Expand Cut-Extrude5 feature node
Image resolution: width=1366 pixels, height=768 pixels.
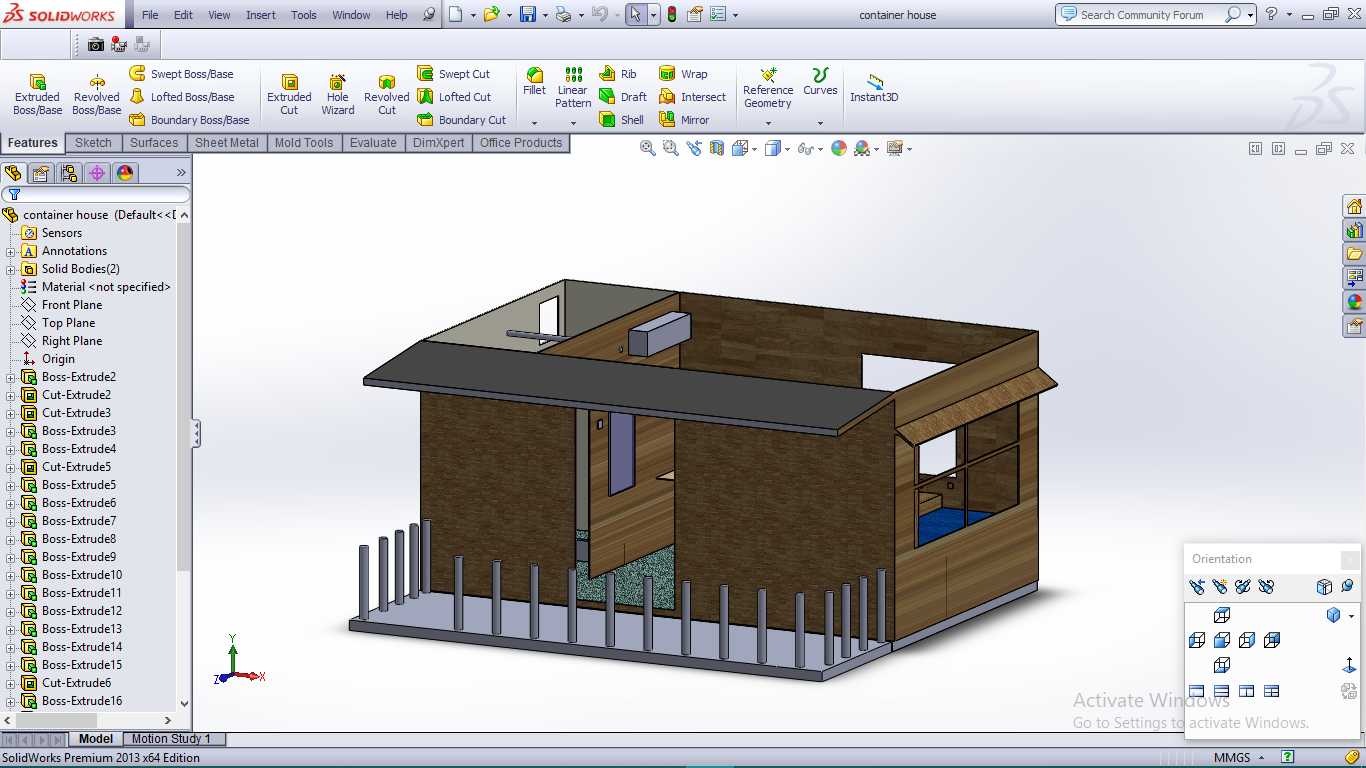point(11,467)
